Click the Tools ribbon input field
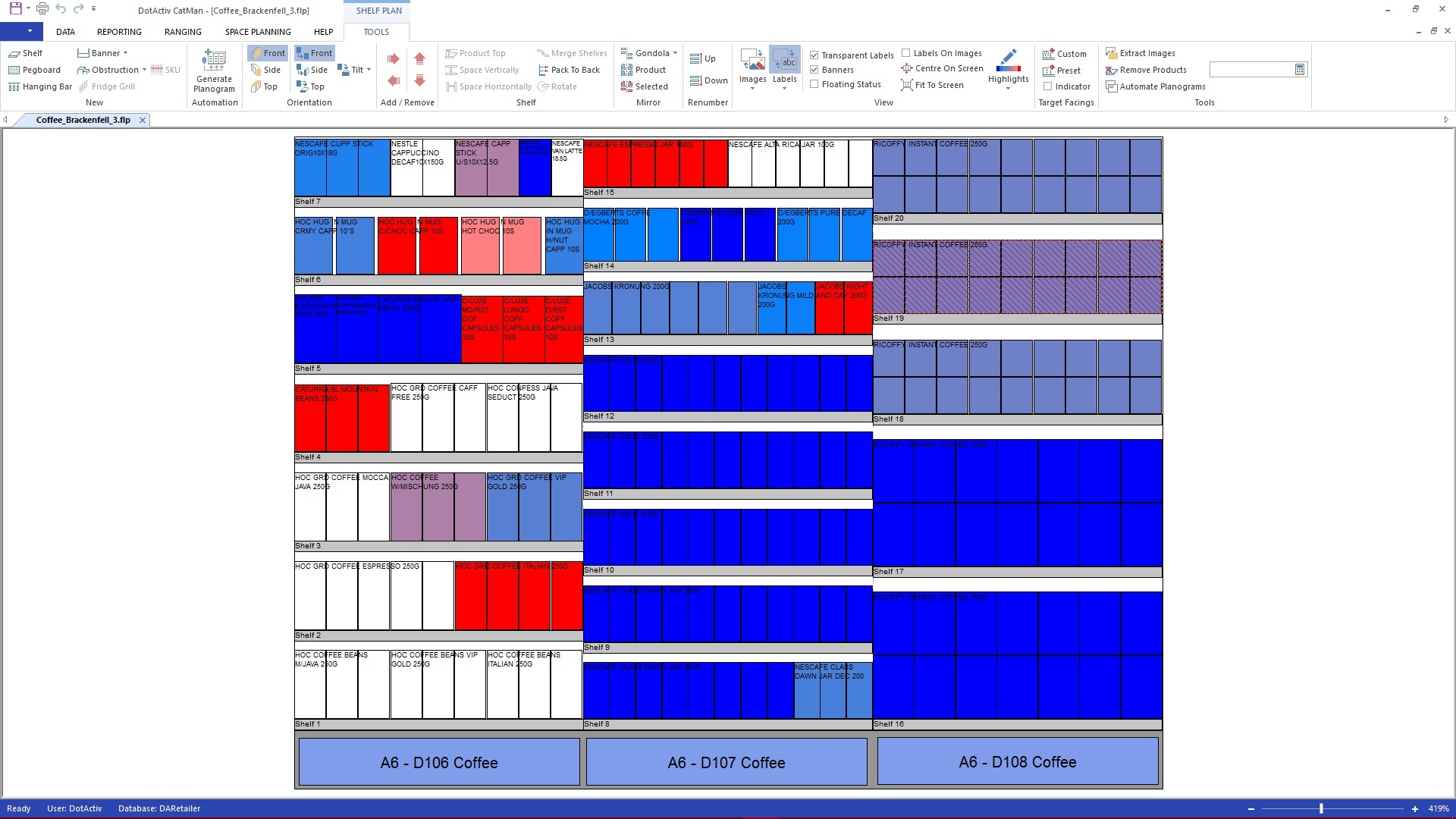The image size is (1456, 819). [x=1251, y=70]
